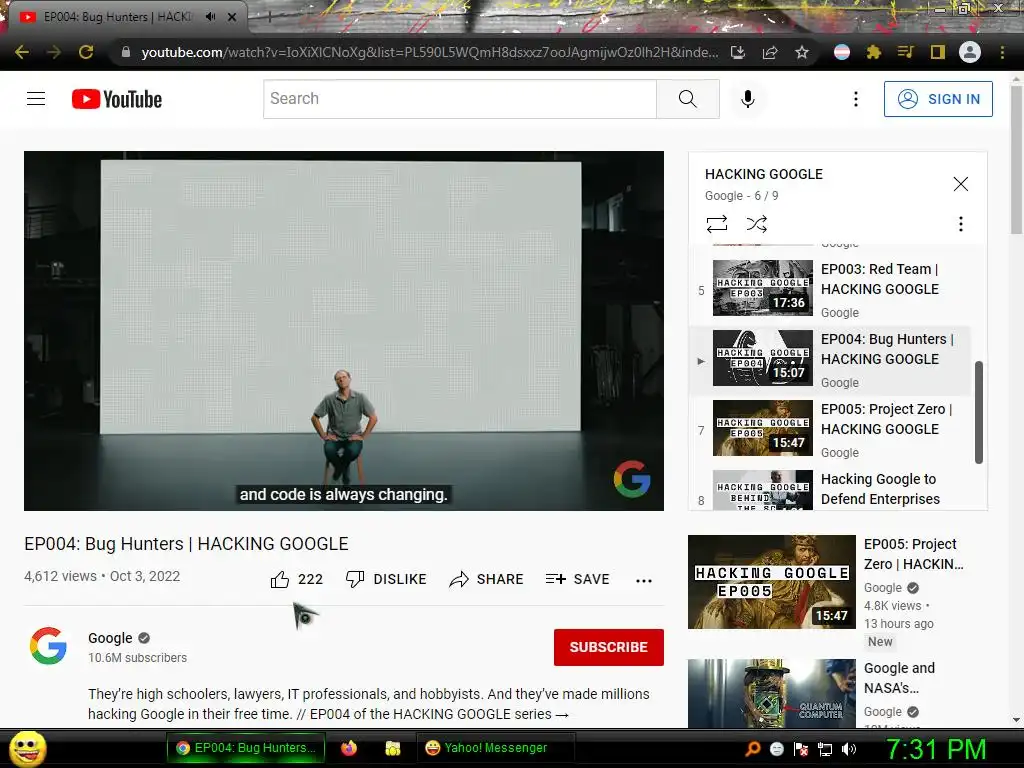The width and height of the screenshot is (1024, 768).
Task: Go back with the browser back arrow
Action: (22, 52)
